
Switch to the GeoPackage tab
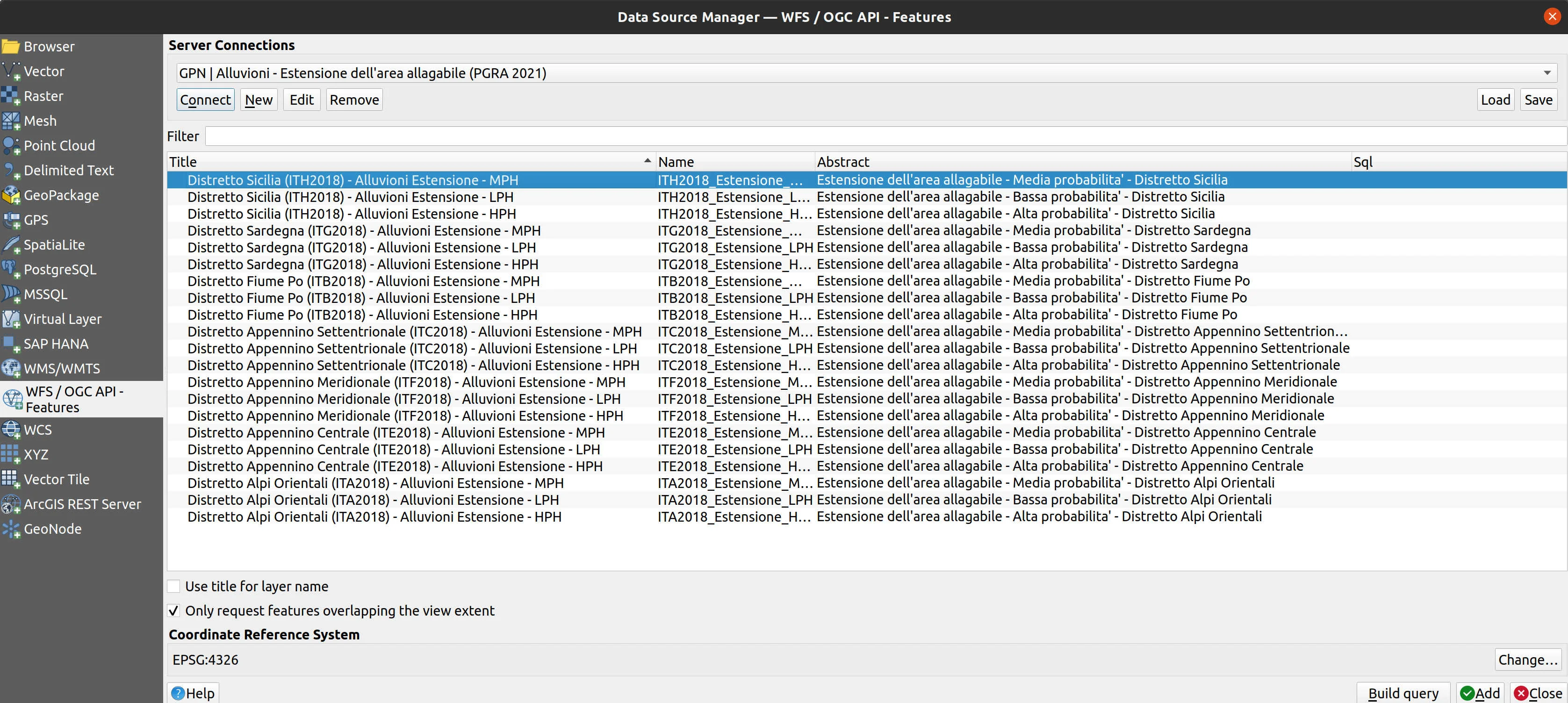(x=81, y=195)
